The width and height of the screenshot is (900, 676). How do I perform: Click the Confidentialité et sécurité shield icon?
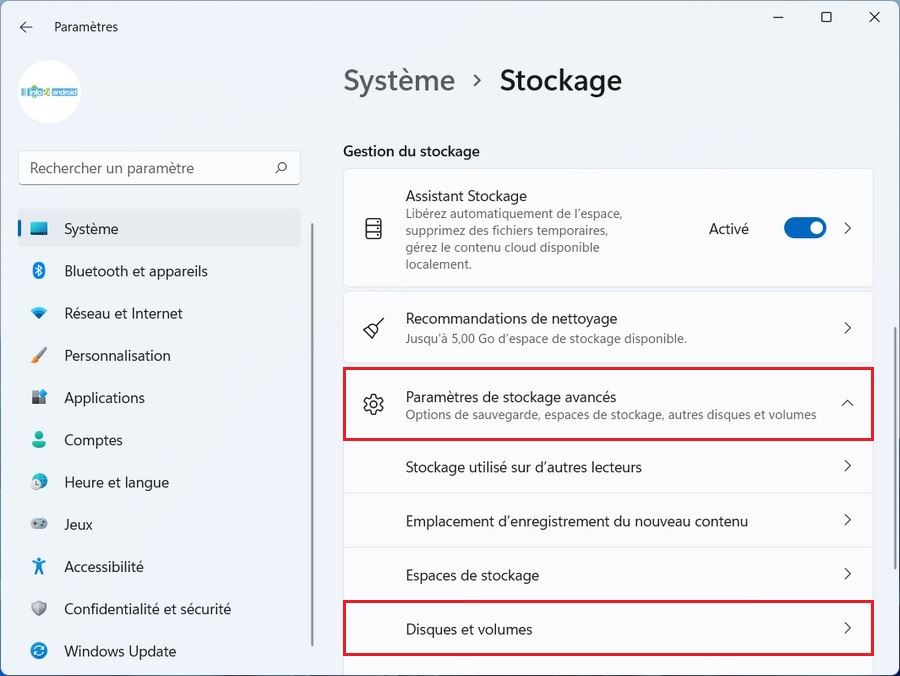pyautogui.click(x=39, y=608)
